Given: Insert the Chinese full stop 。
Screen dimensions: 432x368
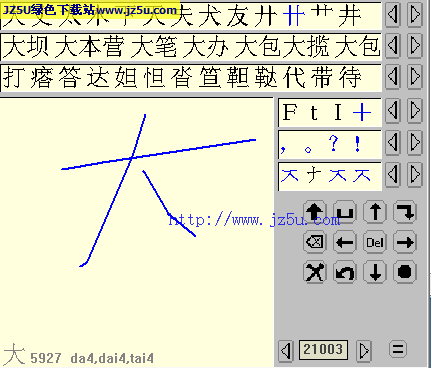Looking at the screenshot, I should point(308,149).
